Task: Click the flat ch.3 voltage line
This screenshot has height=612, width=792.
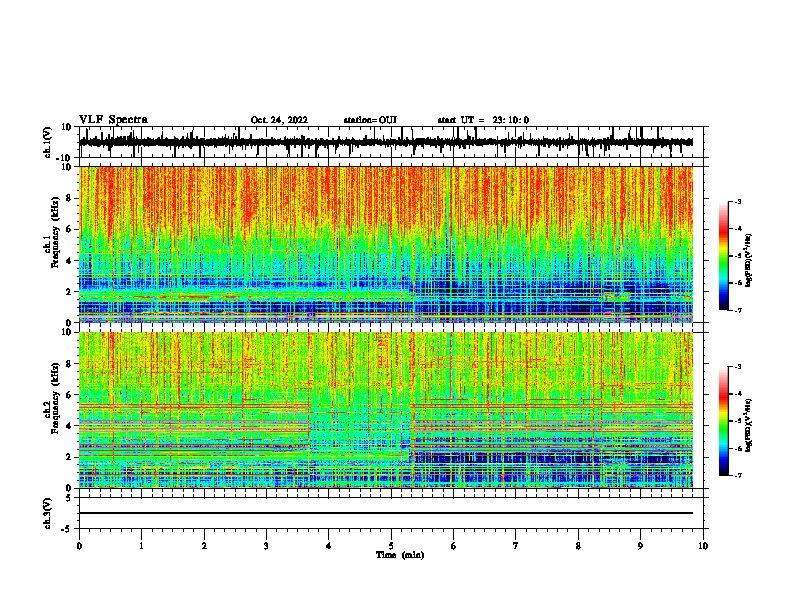Action: coord(386,513)
